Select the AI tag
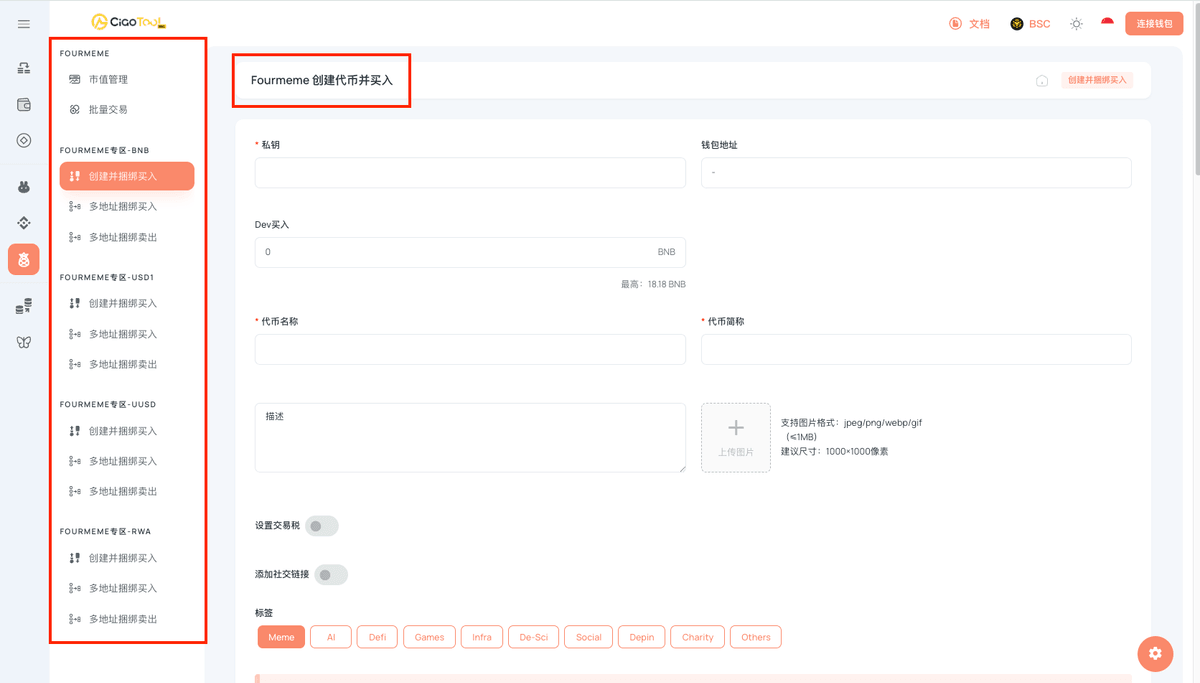Screen dimensions: 1200x683 [331, 637]
